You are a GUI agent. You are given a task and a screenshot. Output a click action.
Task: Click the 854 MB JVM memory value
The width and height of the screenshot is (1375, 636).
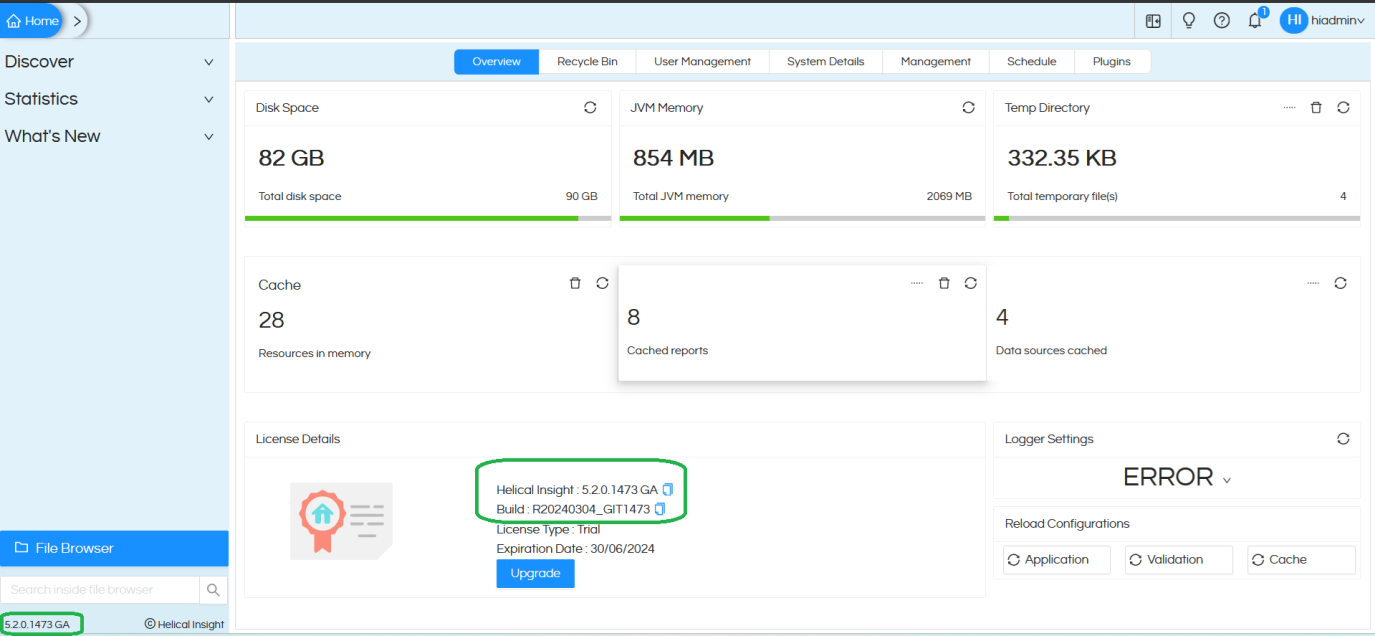[673, 158]
